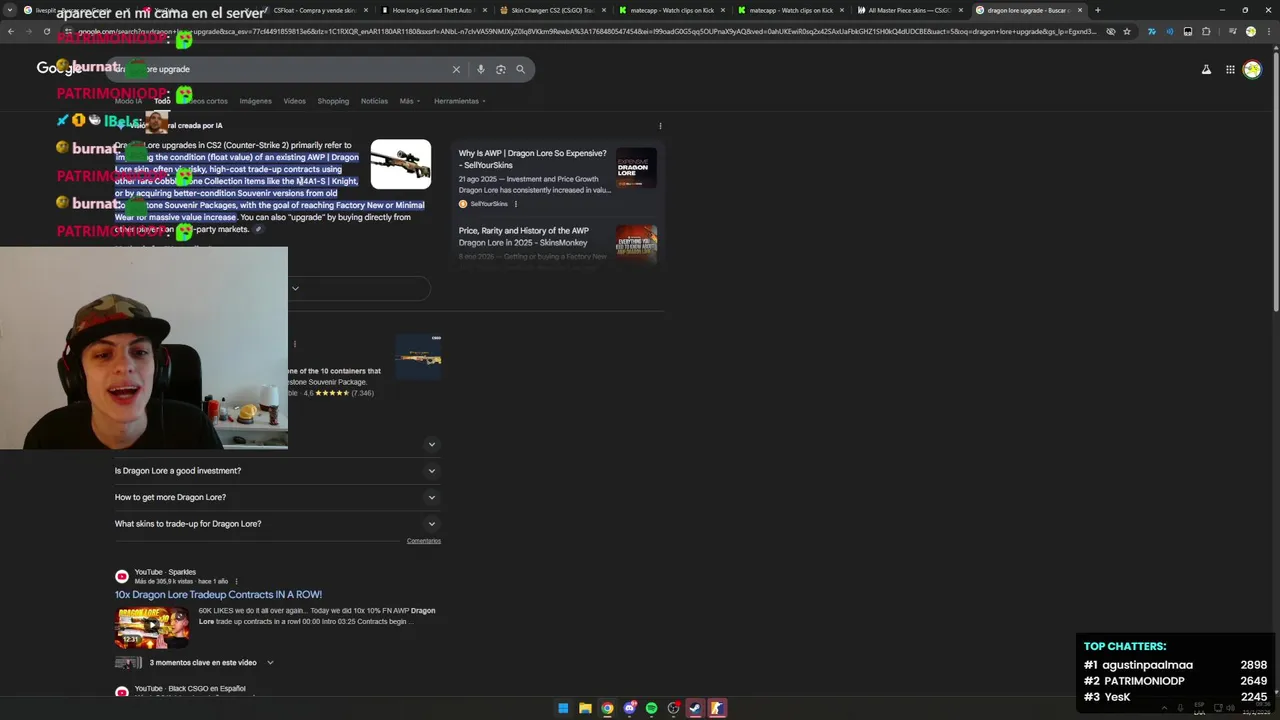Open the SkinsMonkey article thumbnail
1280x720 pixels.
coord(636,243)
